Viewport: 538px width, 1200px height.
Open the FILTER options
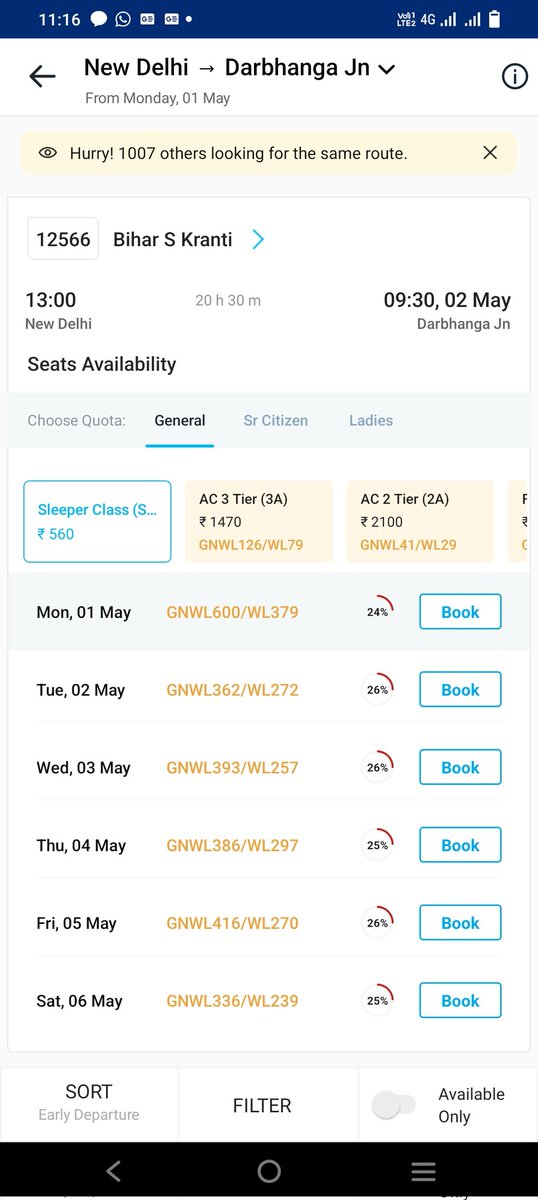click(262, 1105)
